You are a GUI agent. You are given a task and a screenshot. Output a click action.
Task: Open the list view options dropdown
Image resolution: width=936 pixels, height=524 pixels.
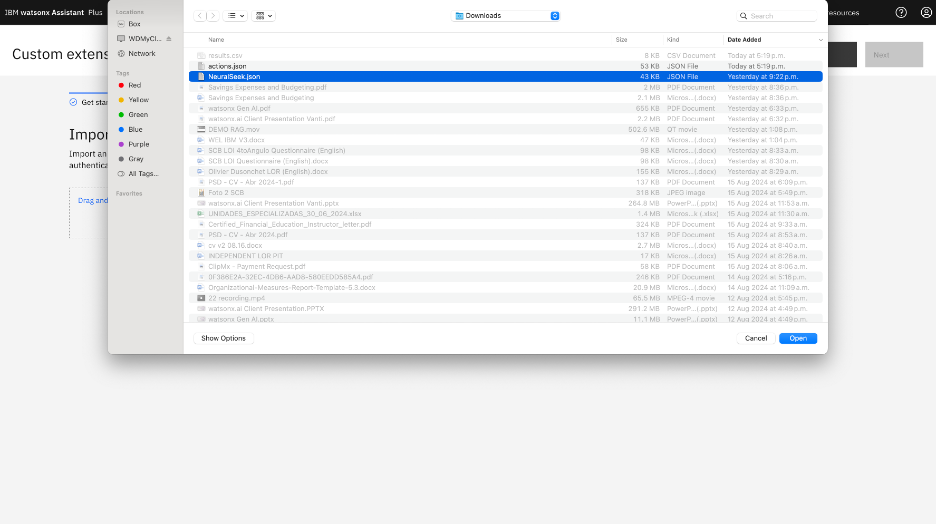point(236,16)
